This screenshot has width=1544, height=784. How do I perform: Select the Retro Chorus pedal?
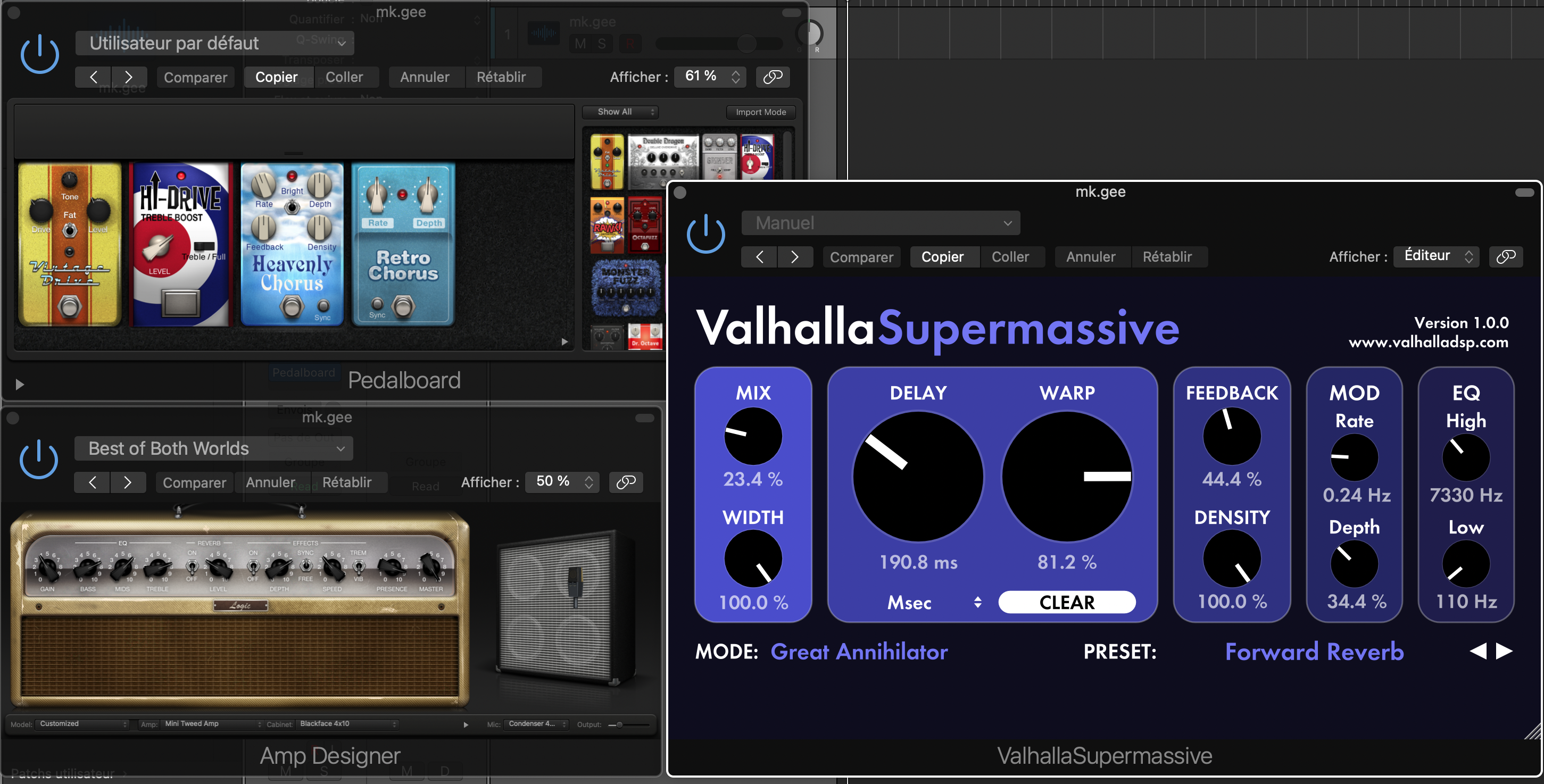click(403, 245)
